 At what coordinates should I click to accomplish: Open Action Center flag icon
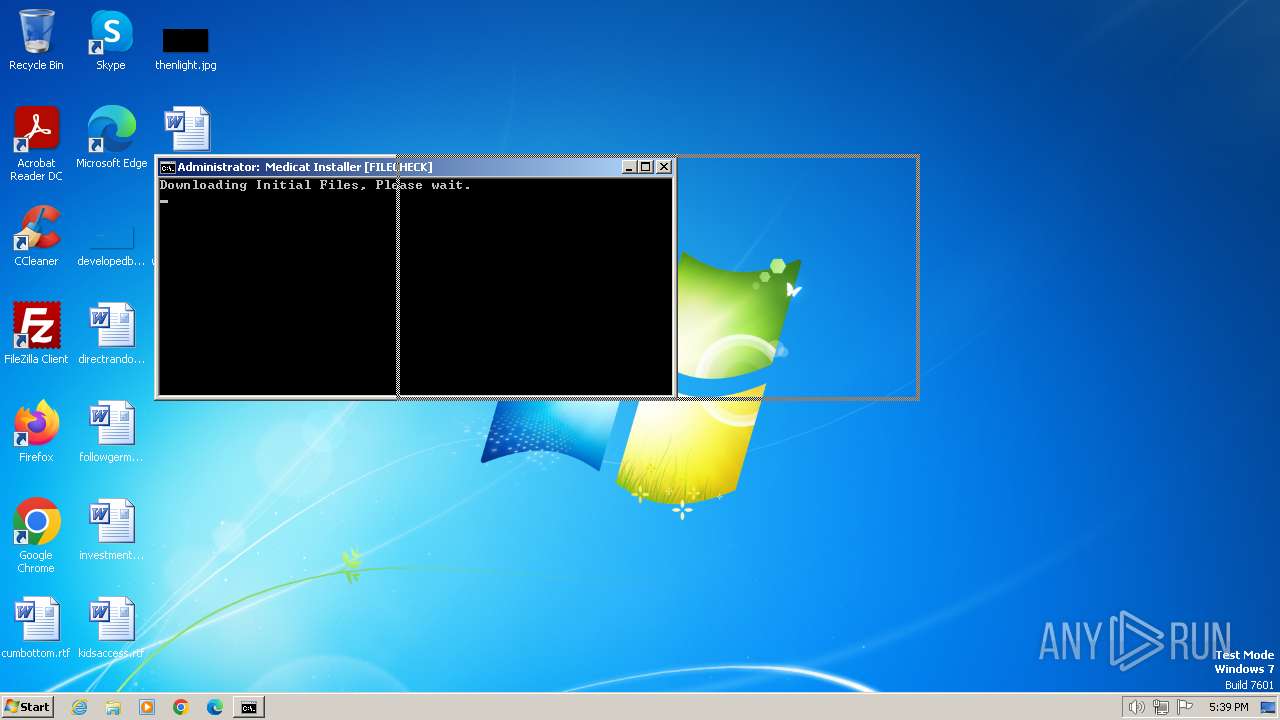pyautogui.click(x=1185, y=707)
